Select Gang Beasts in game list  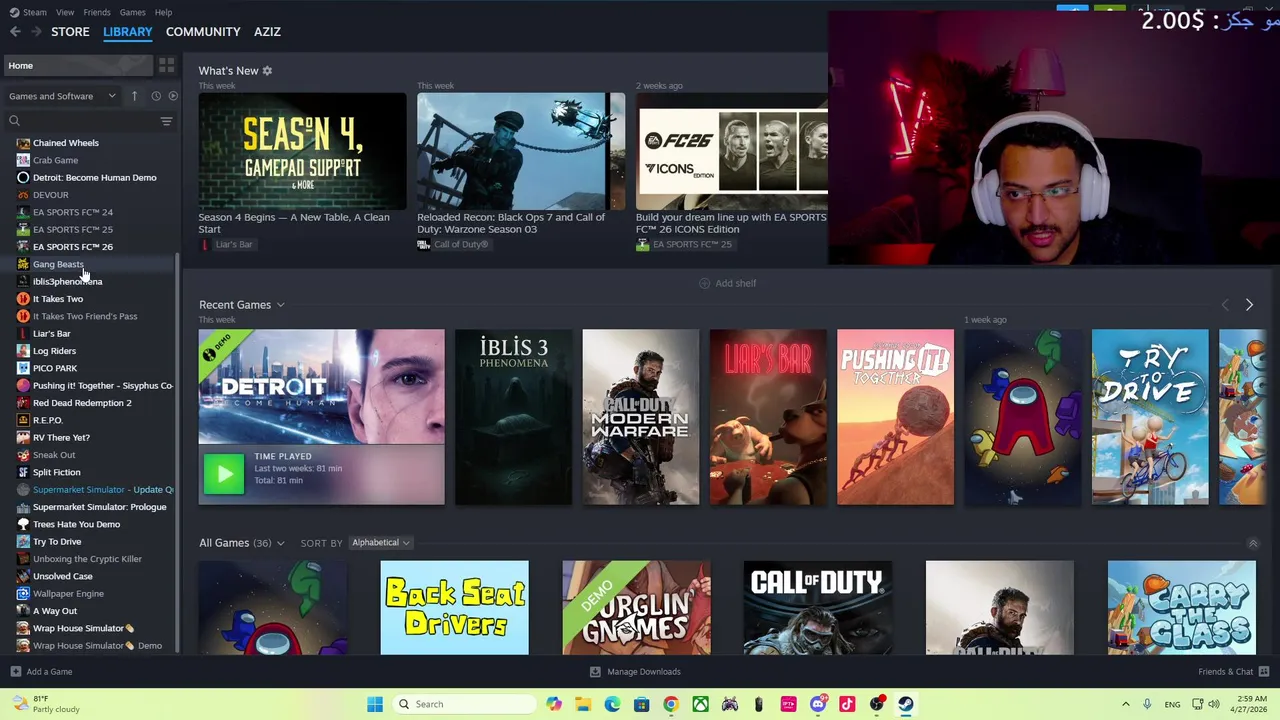coord(58,264)
